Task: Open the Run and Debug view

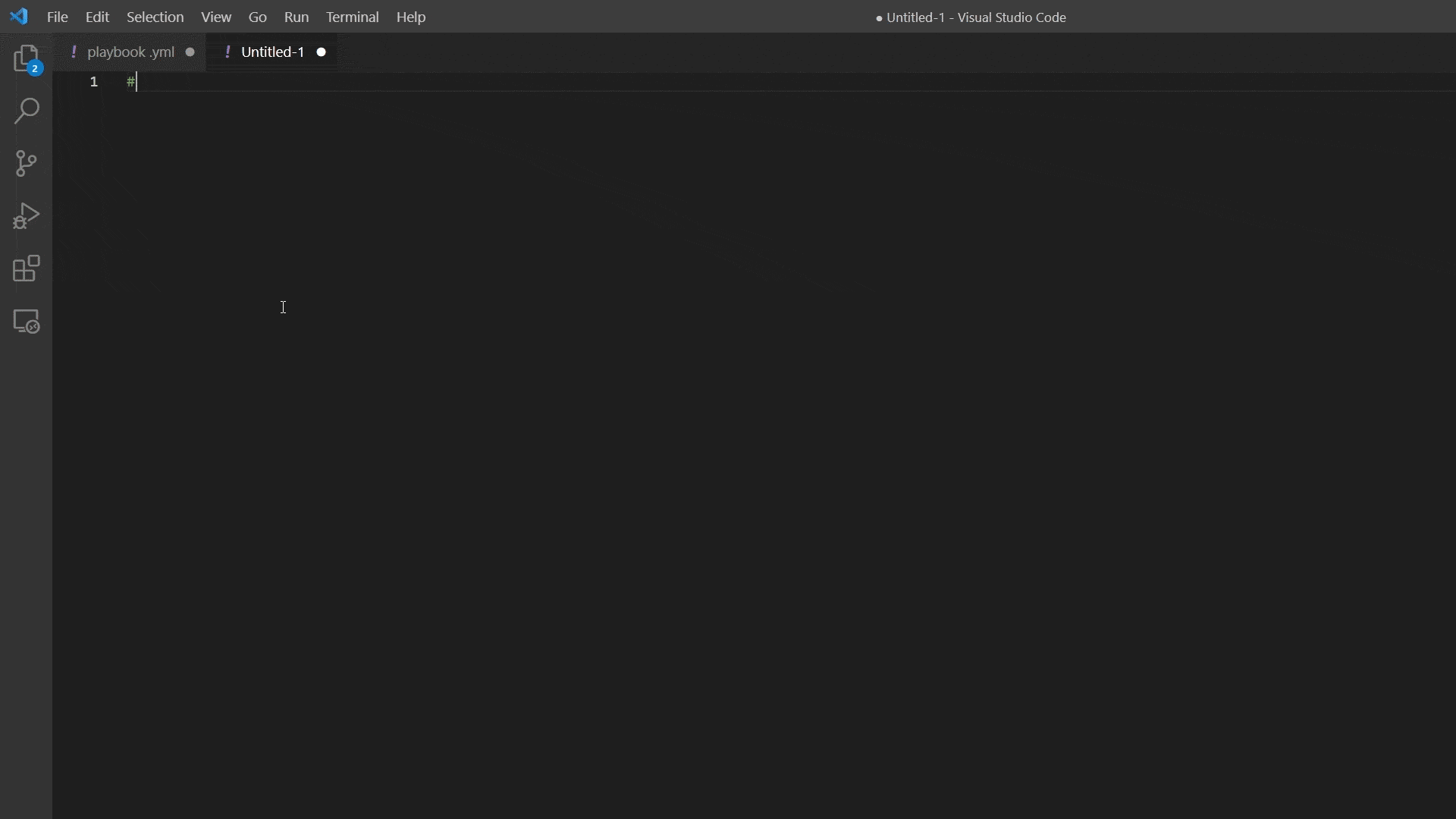Action: 27,217
